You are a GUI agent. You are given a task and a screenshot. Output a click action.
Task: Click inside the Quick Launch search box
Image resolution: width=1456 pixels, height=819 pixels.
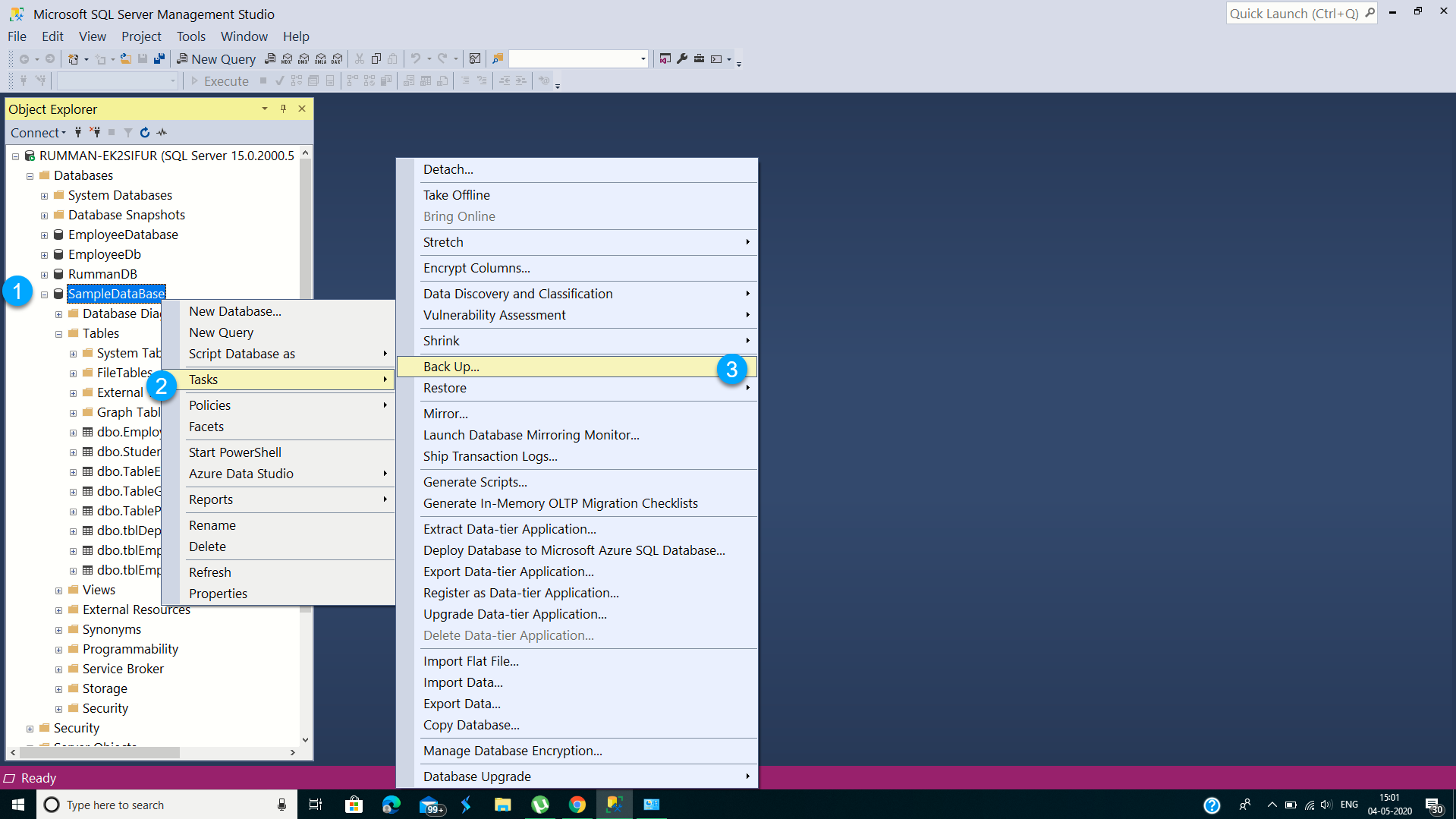click(x=1294, y=13)
